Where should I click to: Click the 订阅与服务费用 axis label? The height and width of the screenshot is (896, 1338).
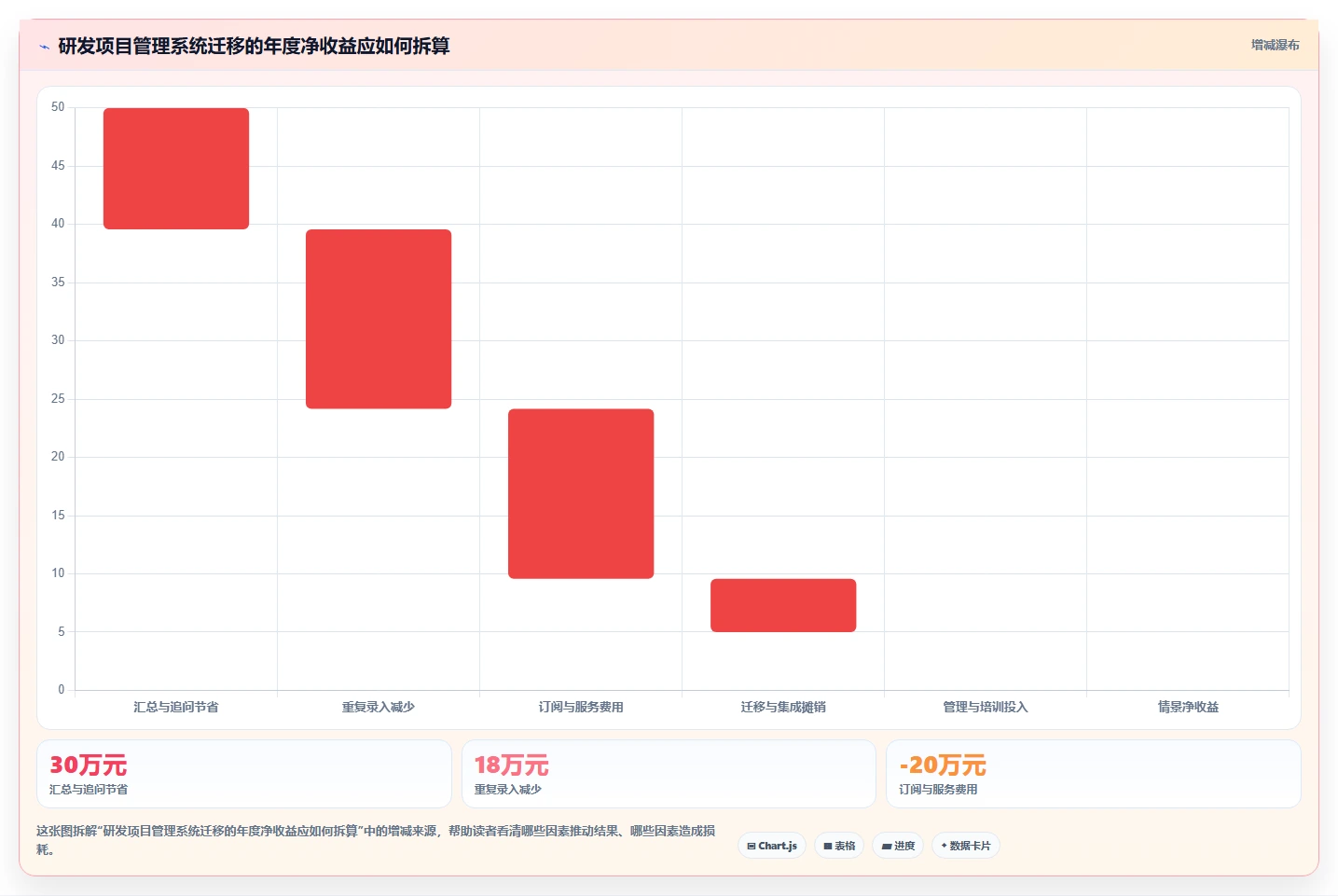pos(581,707)
